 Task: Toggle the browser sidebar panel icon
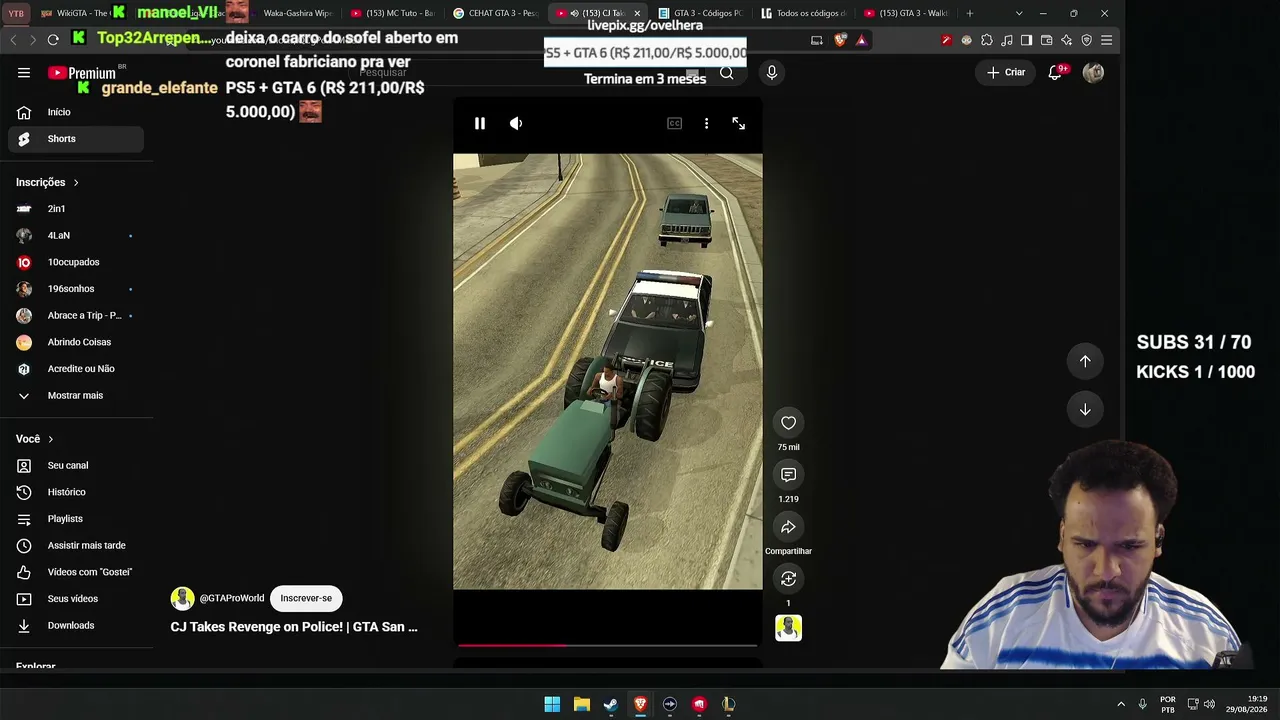click(x=1026, y=40)
